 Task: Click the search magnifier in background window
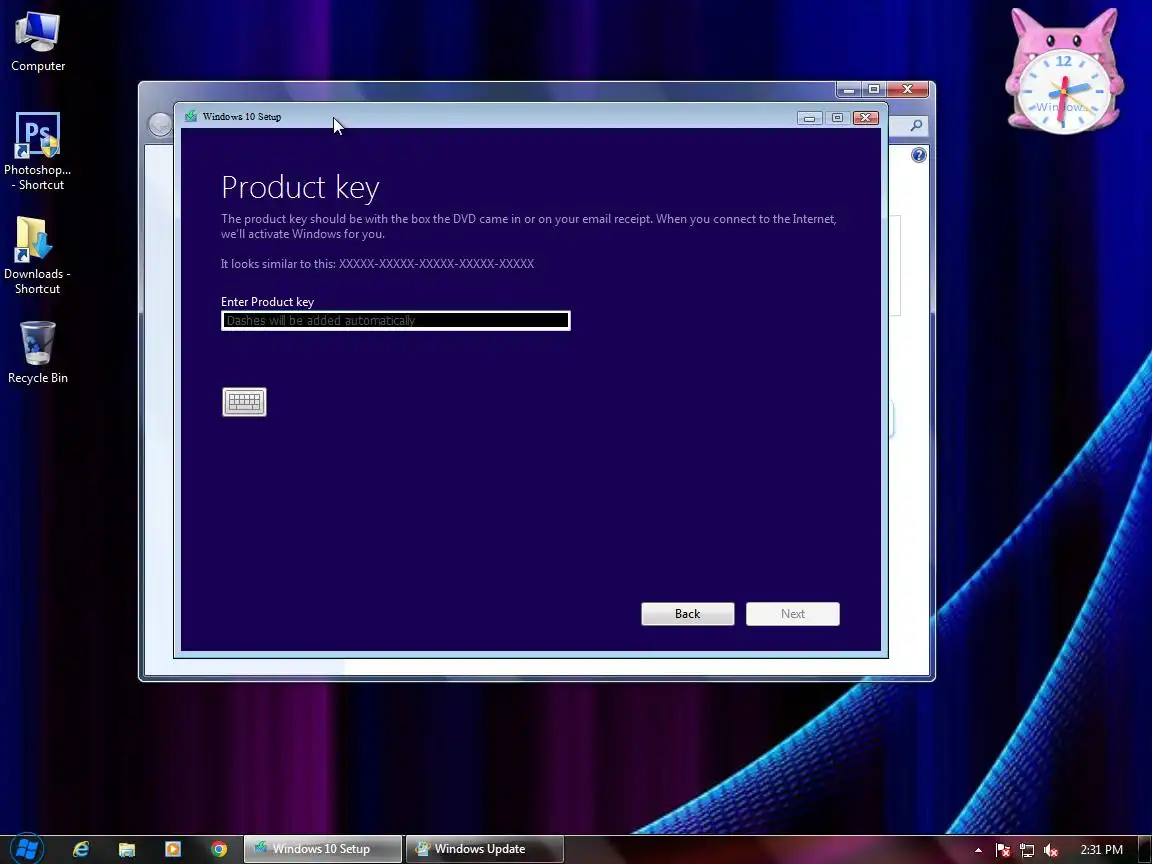click(x=916, y=126)
